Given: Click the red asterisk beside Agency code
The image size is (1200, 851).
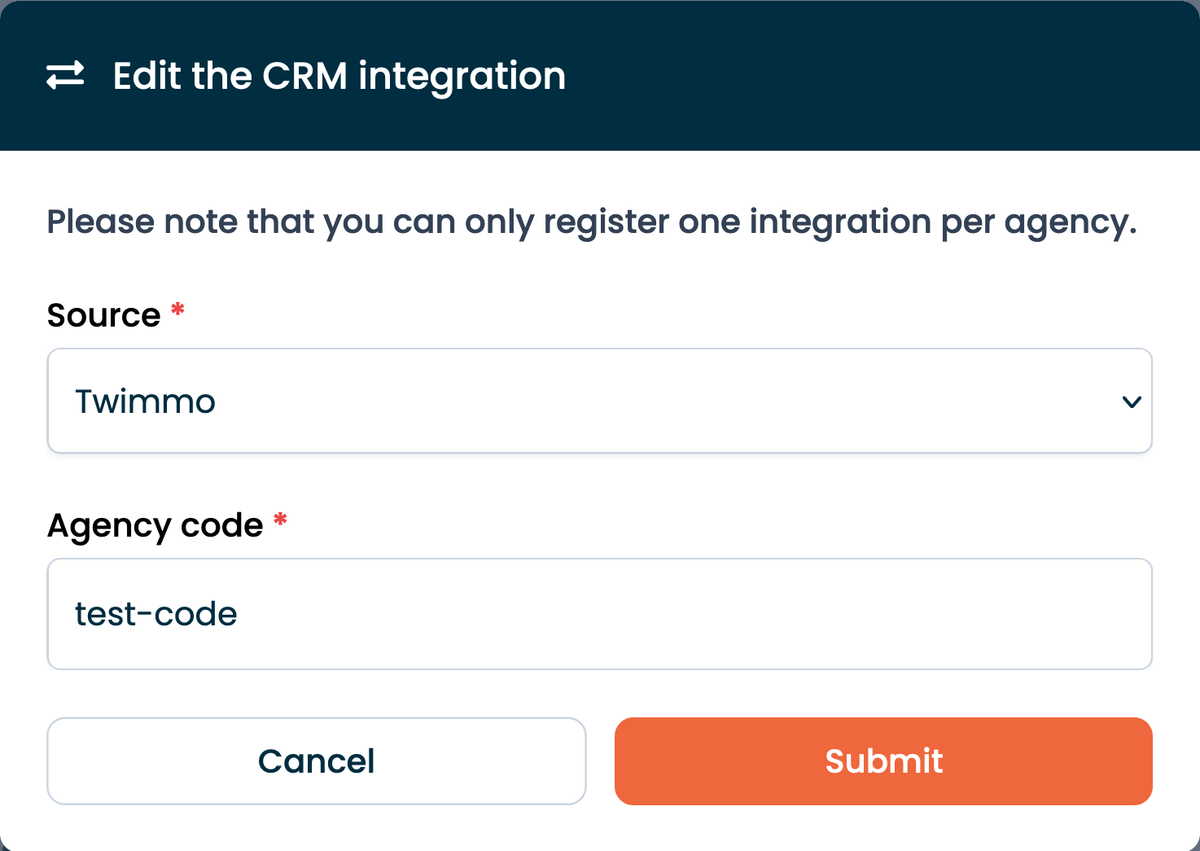Looking at the screenshot, I should point(280,520).
